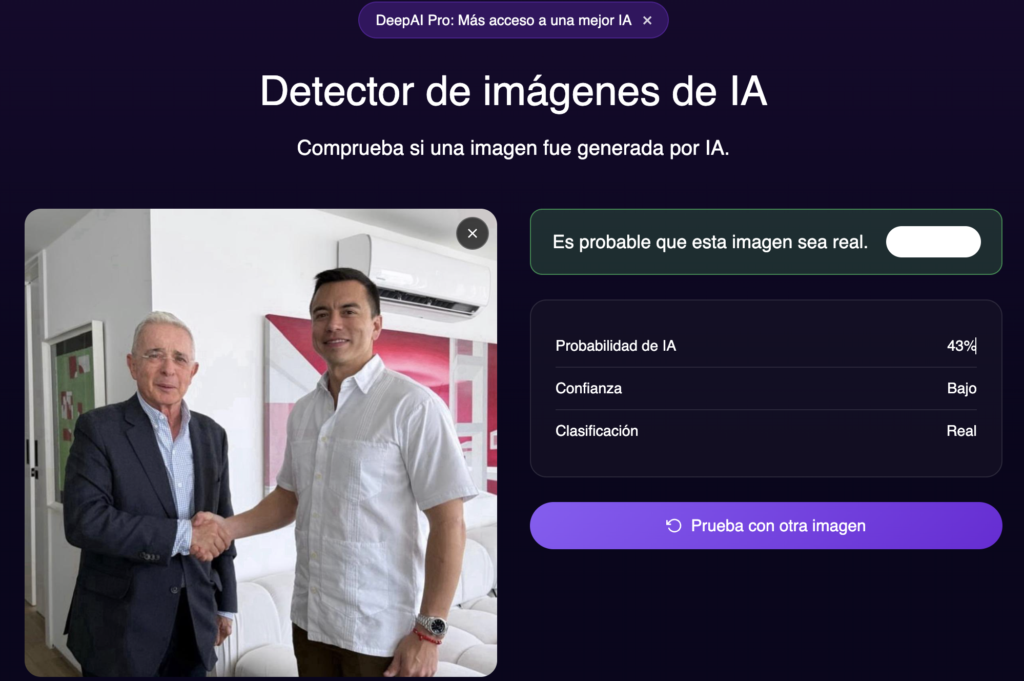
Task: Click the older man's glasses in photo
Action: (163, 358)
